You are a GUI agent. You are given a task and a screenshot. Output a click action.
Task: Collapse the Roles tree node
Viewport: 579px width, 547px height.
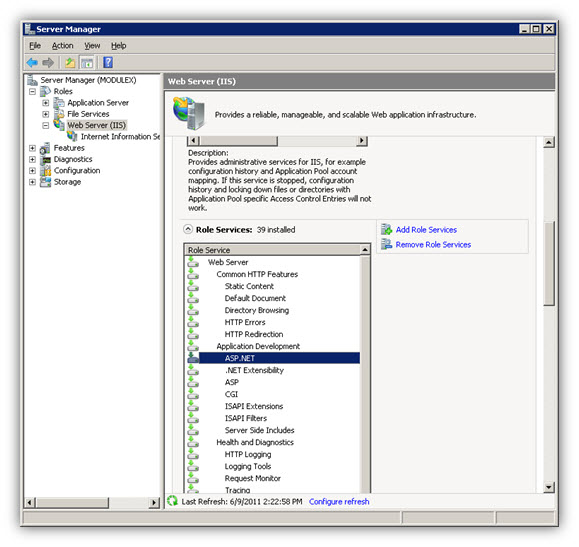[x=32, y=91]
